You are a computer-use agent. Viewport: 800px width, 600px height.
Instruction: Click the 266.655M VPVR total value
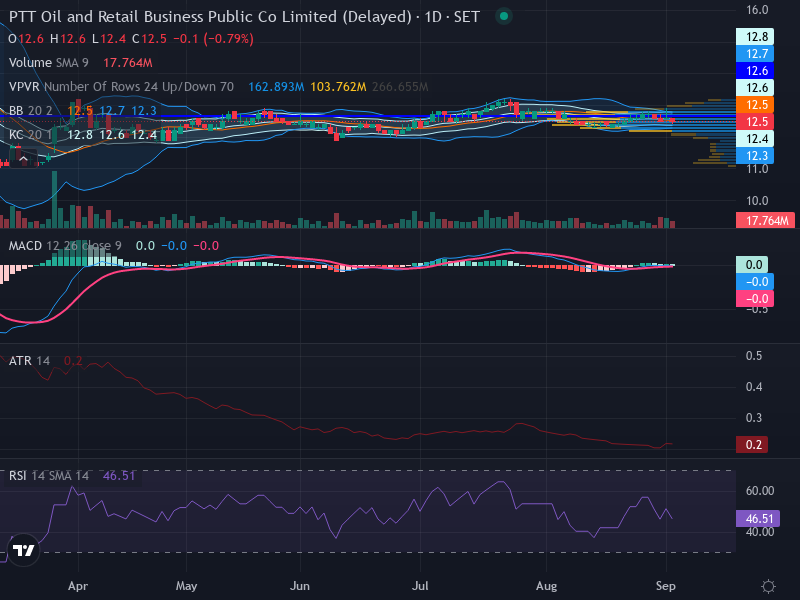point(400,87)
